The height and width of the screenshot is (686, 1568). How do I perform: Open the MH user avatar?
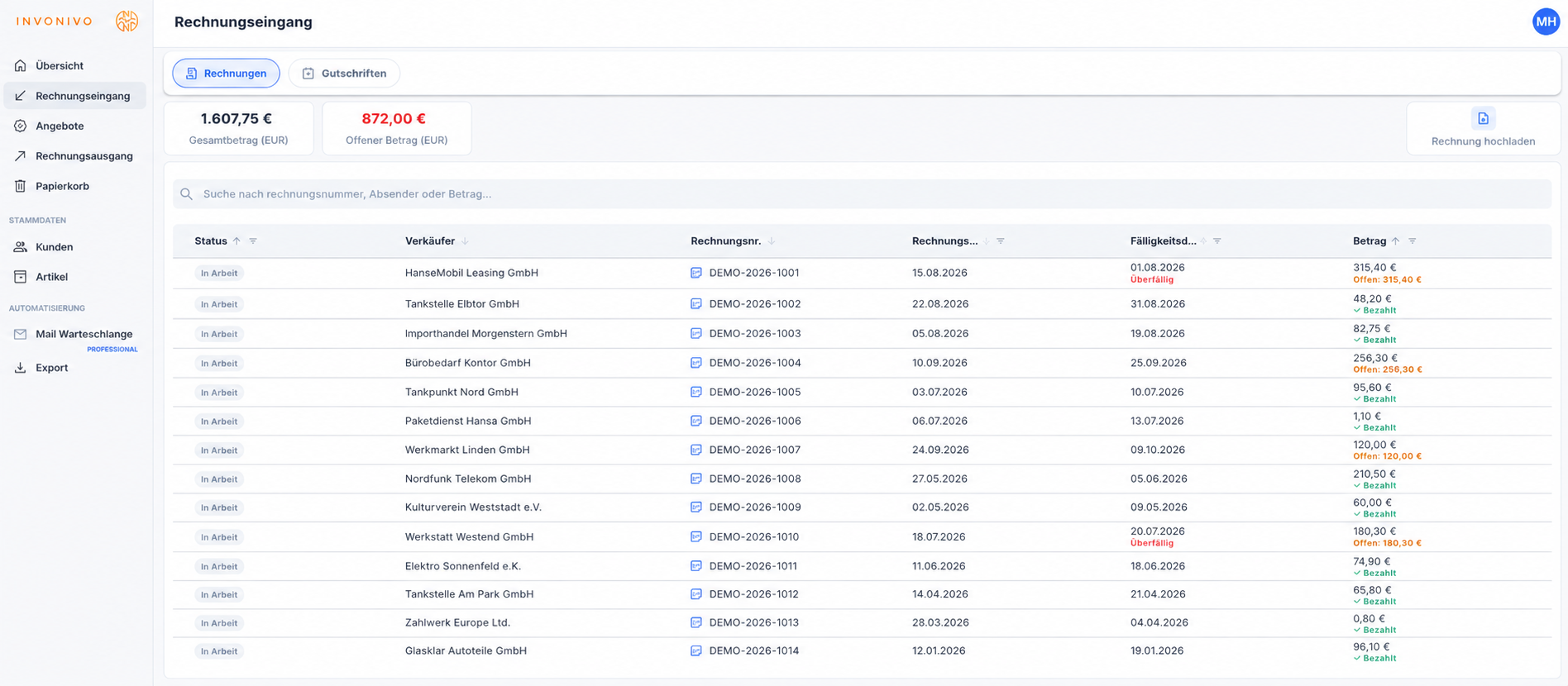click(1545, 21)
